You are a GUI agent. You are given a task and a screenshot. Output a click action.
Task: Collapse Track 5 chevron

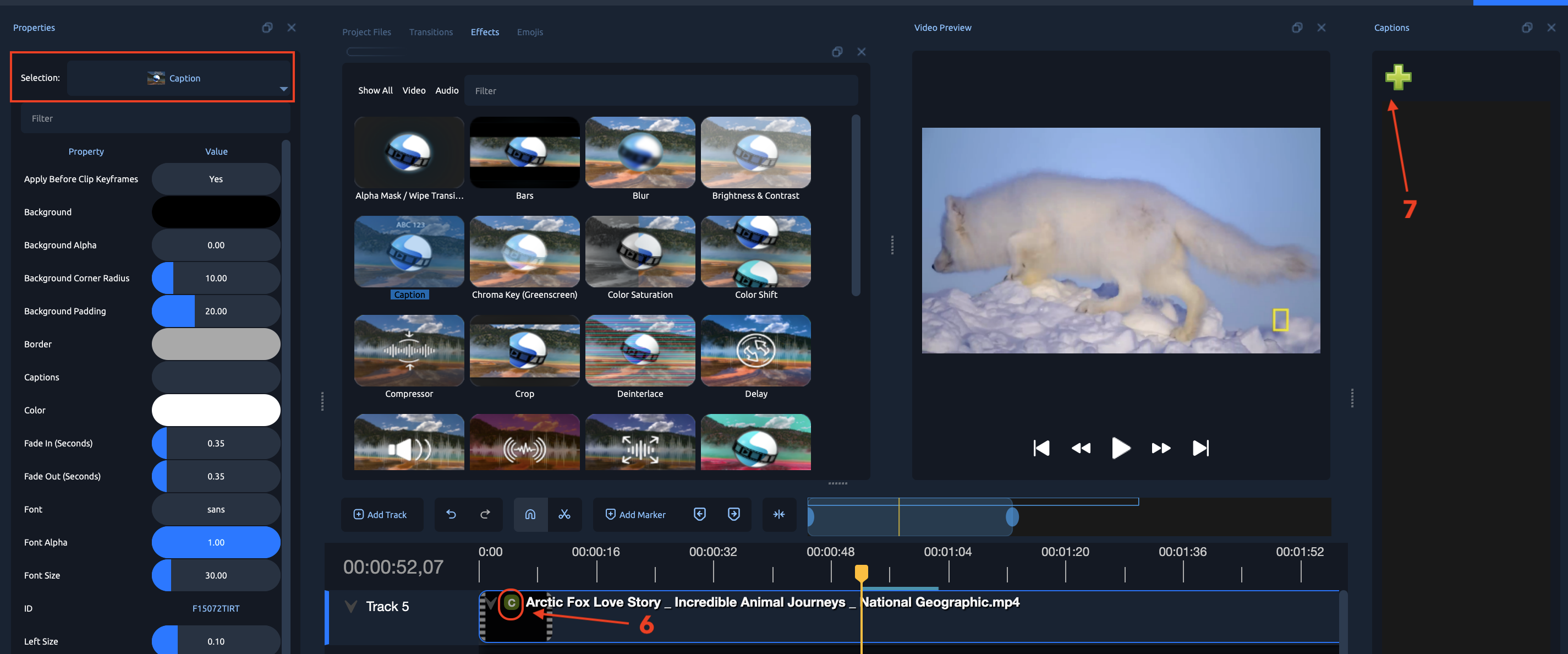tap(350, 607)
